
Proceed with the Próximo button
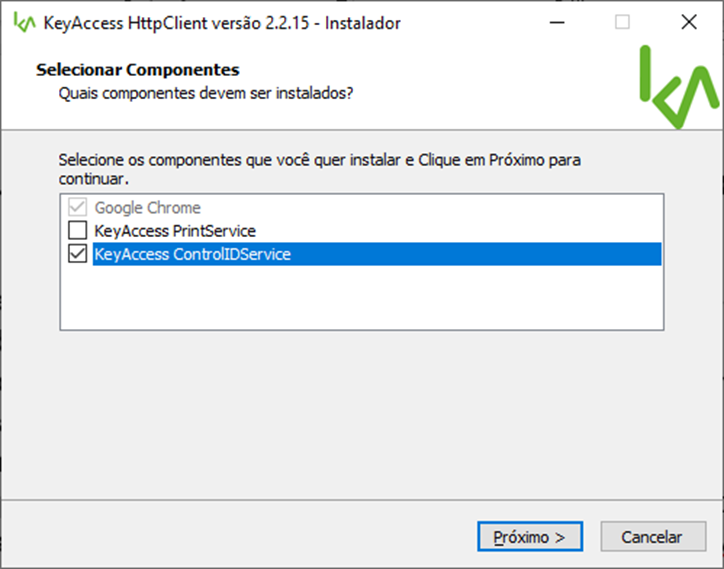coord(530,537)
